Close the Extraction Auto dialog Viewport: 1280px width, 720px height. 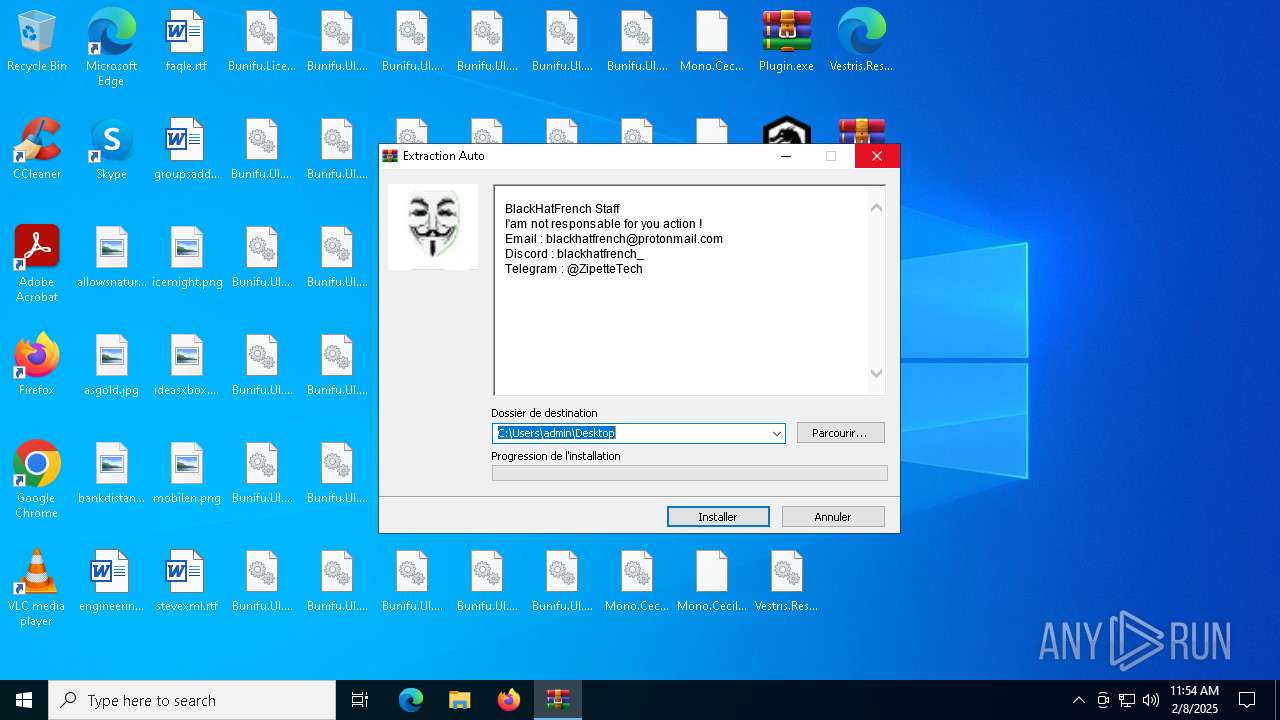pyautogui.click(x=877, y=156)
